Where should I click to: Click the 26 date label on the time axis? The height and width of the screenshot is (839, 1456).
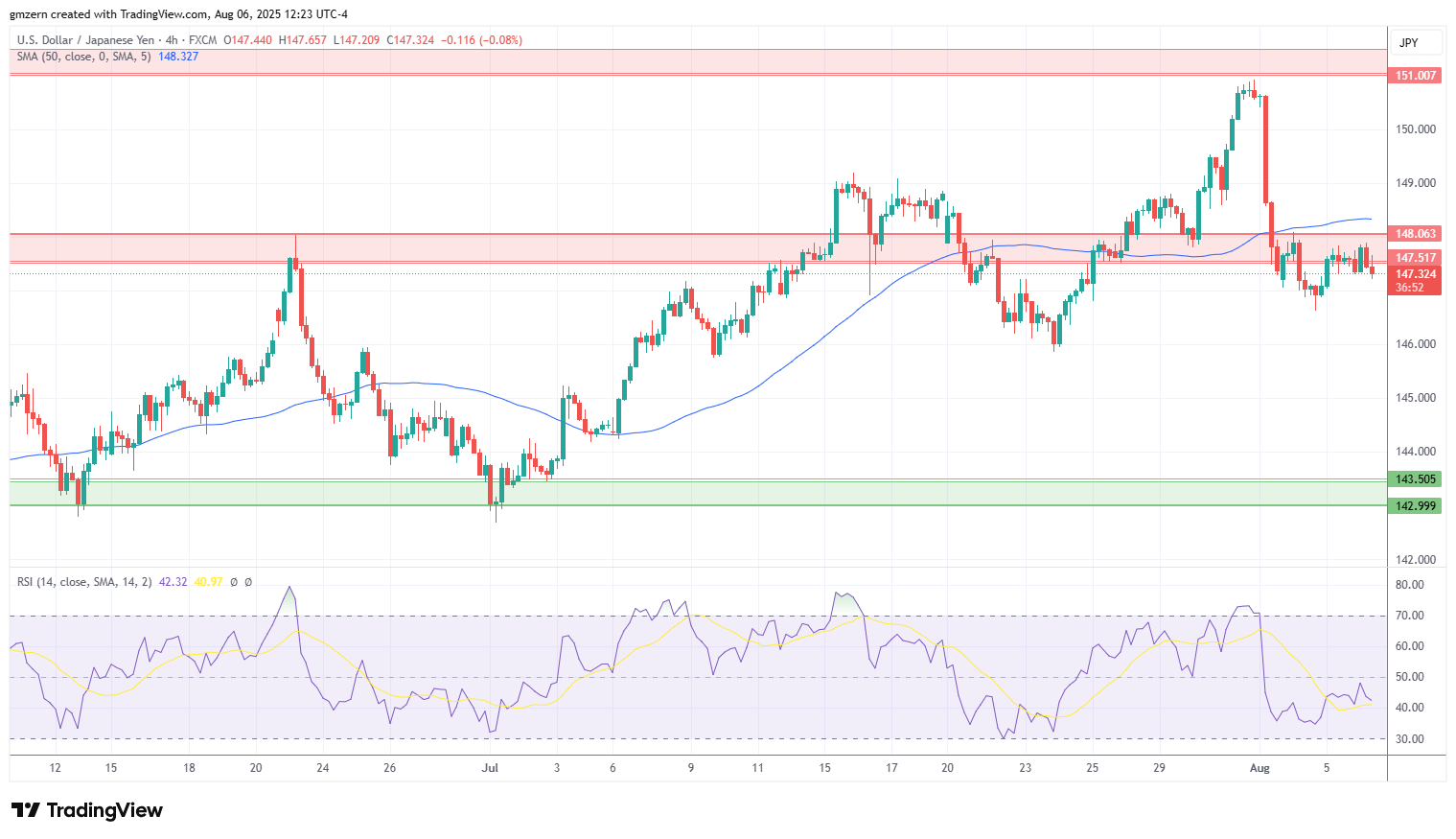tap(389, 768)
